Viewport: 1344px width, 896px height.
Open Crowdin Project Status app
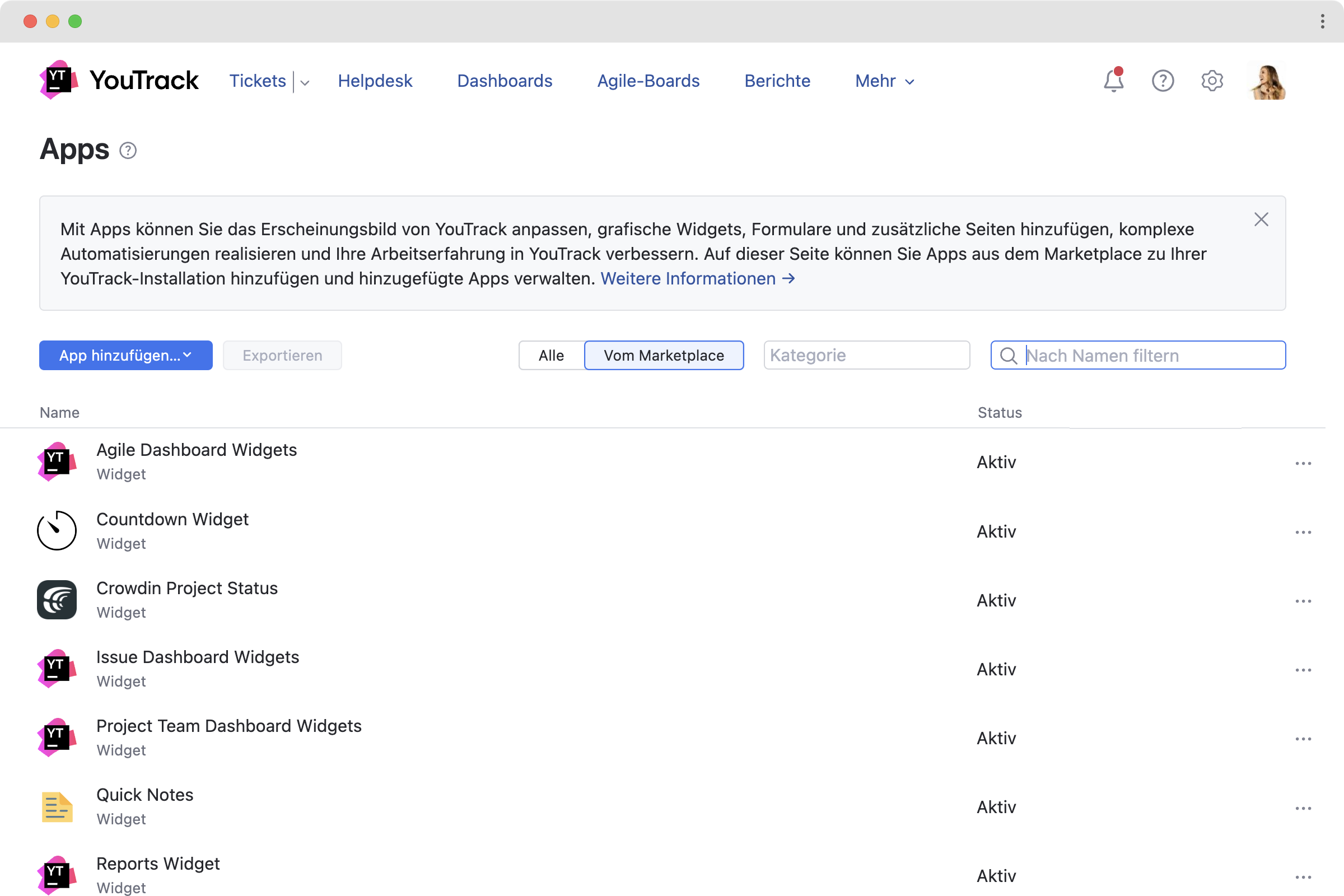187,588
